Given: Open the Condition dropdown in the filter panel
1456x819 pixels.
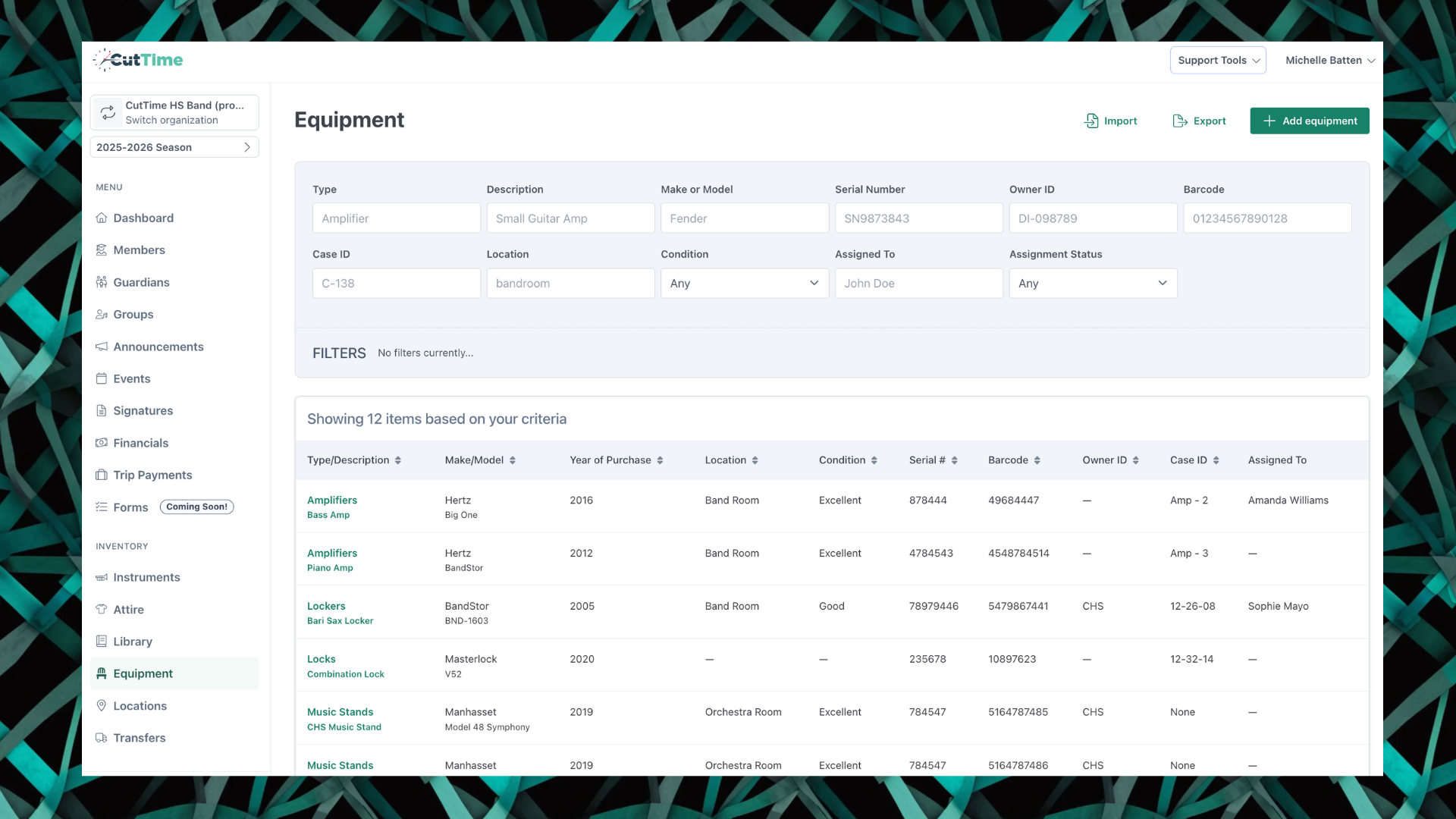Looking at the screenshot, I should point(744,283).
